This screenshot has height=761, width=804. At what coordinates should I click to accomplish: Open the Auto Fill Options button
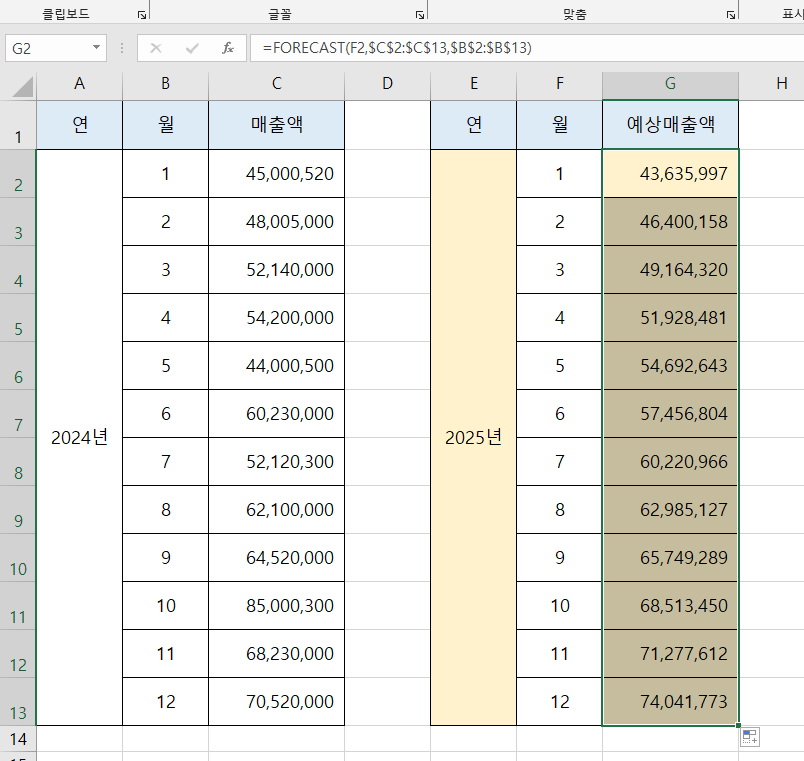(750, 737)
